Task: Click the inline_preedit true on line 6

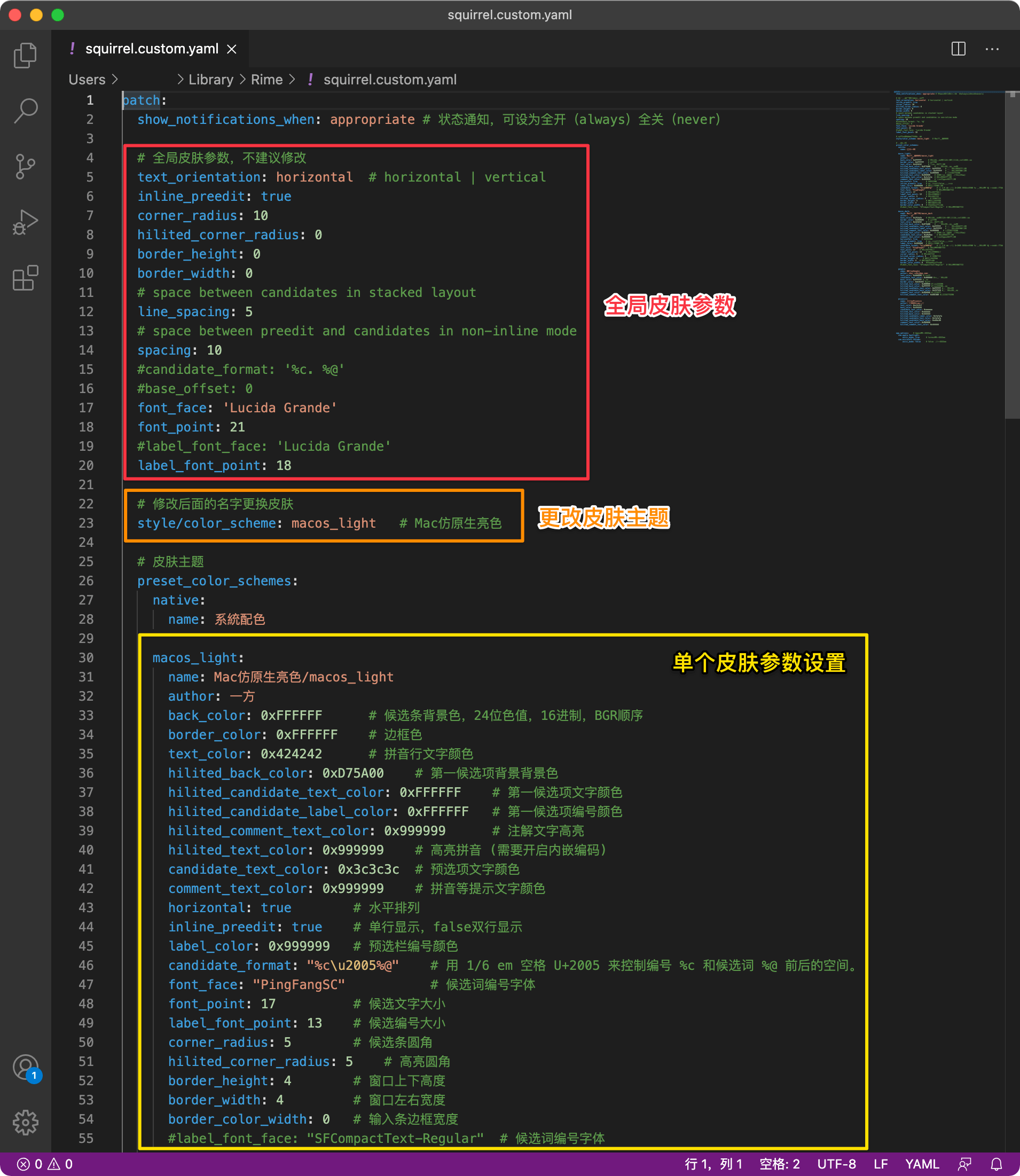Action: pos(276,197)
